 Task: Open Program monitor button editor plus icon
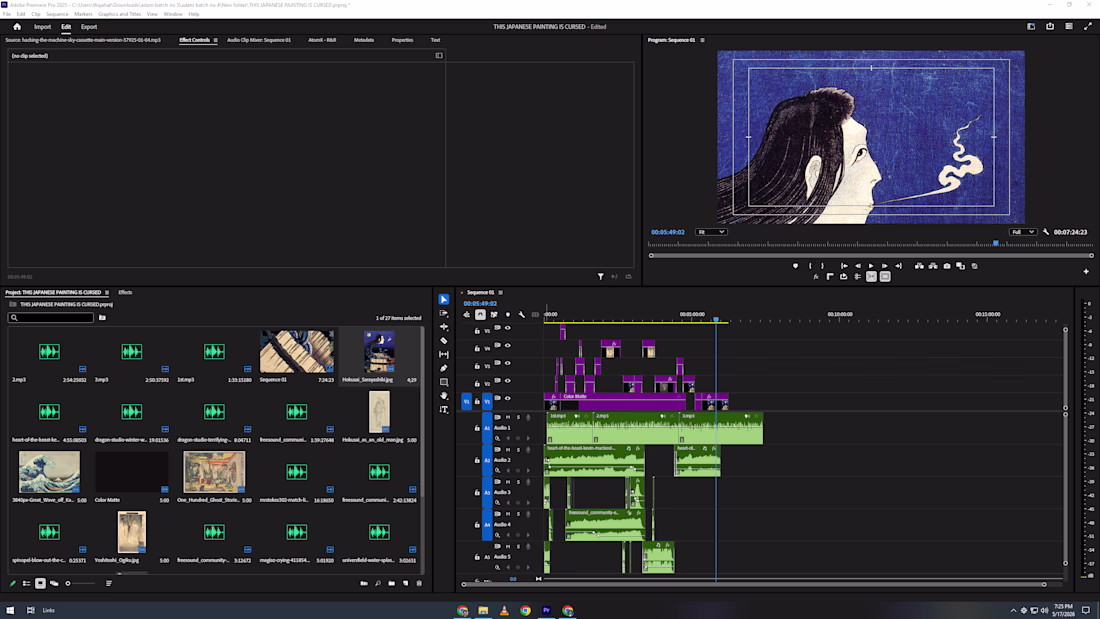point(1086,272)
